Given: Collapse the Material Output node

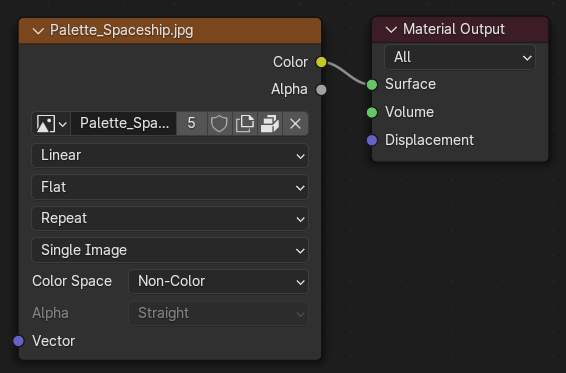Looking at the screenshot, I should (391, 30).
